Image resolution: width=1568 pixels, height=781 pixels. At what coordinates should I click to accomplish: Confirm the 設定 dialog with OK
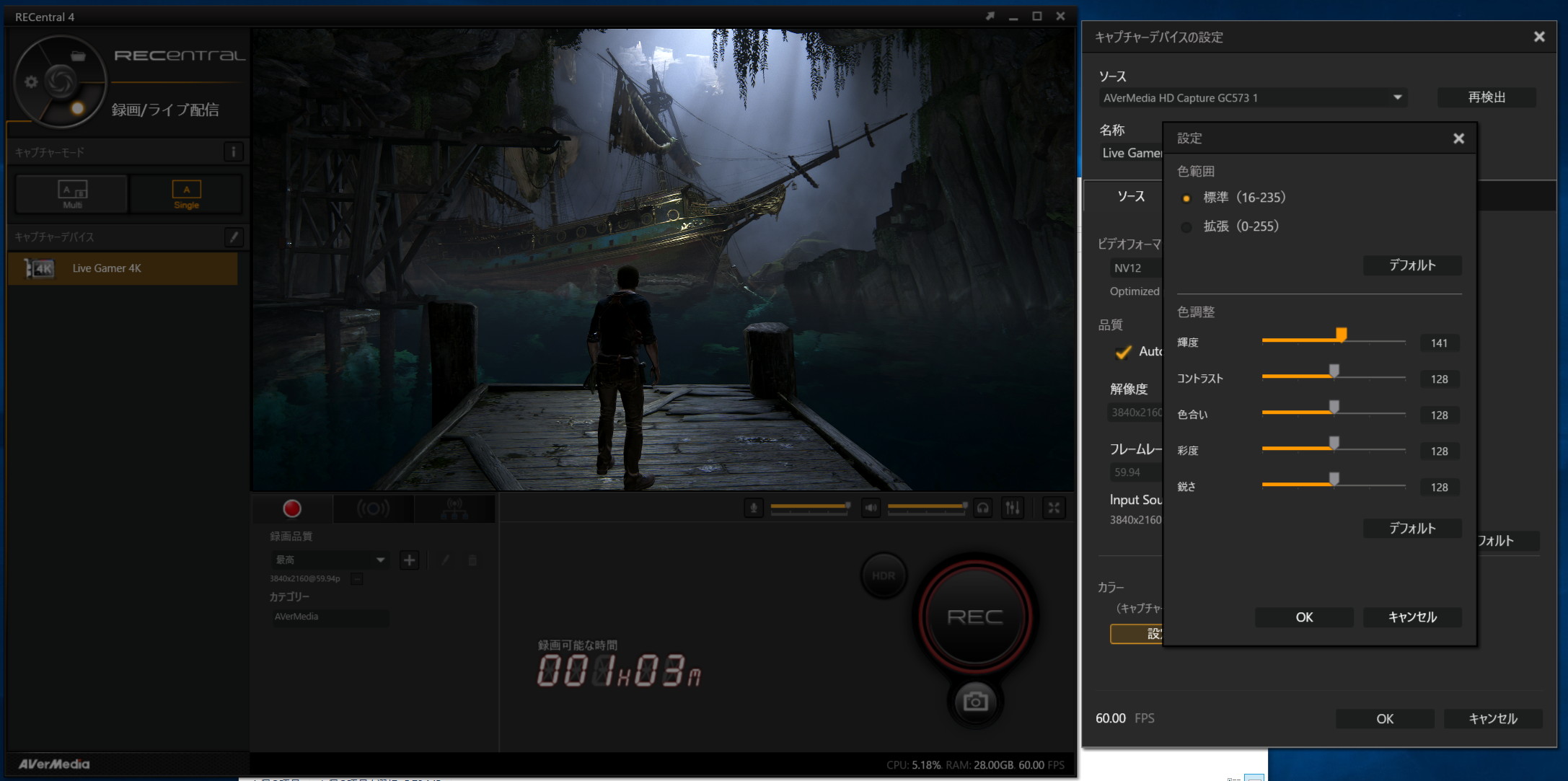coord(1304,617)
